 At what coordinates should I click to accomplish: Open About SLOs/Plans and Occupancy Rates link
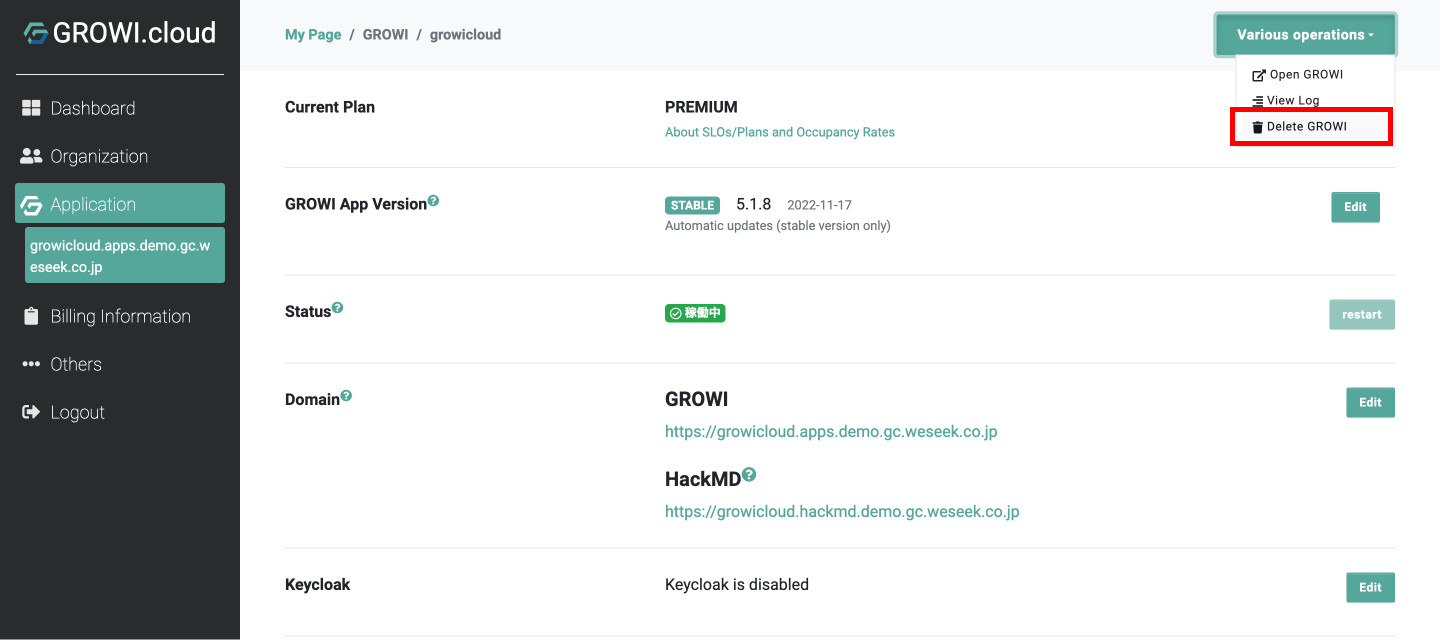click(780, 132)
